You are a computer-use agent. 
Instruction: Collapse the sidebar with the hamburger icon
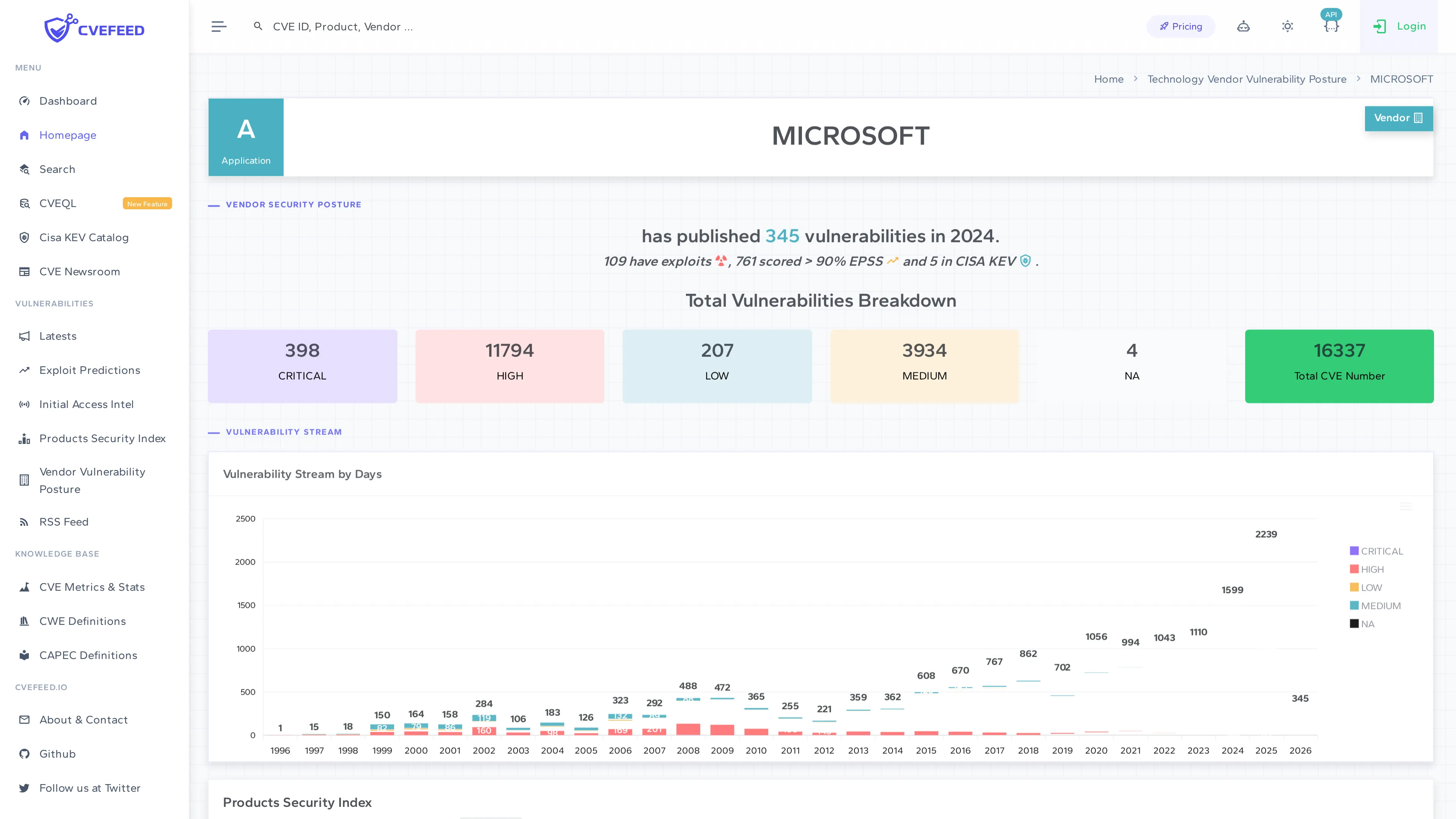point(219,26)
